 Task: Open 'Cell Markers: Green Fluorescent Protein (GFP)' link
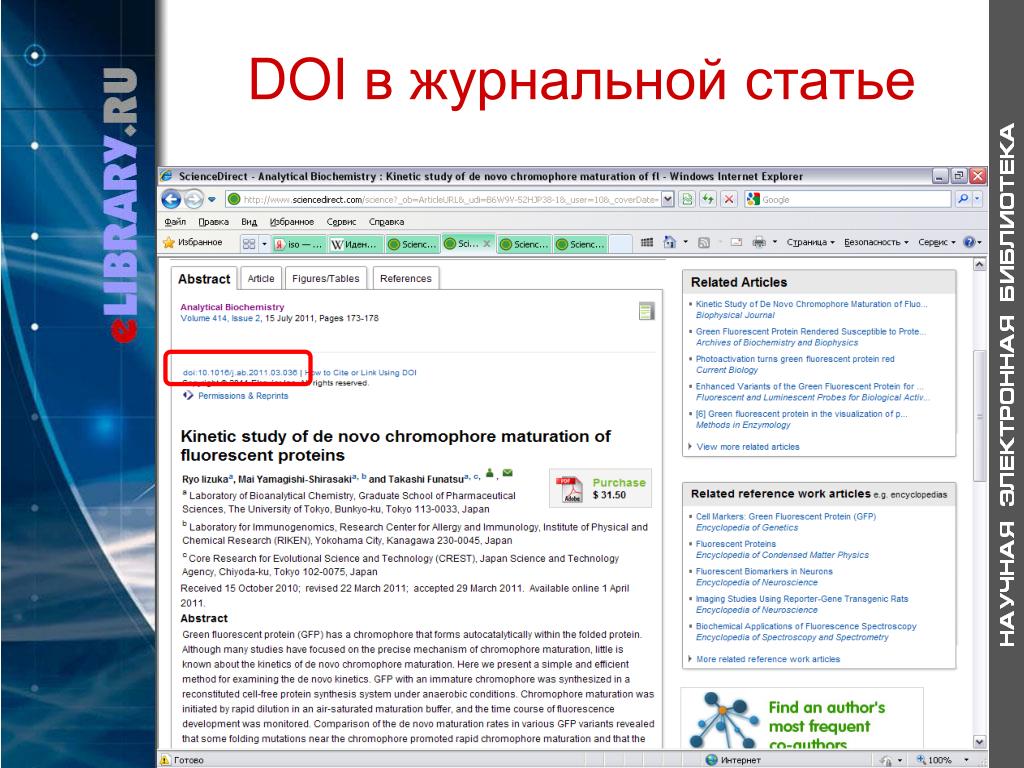pos(786,517)
